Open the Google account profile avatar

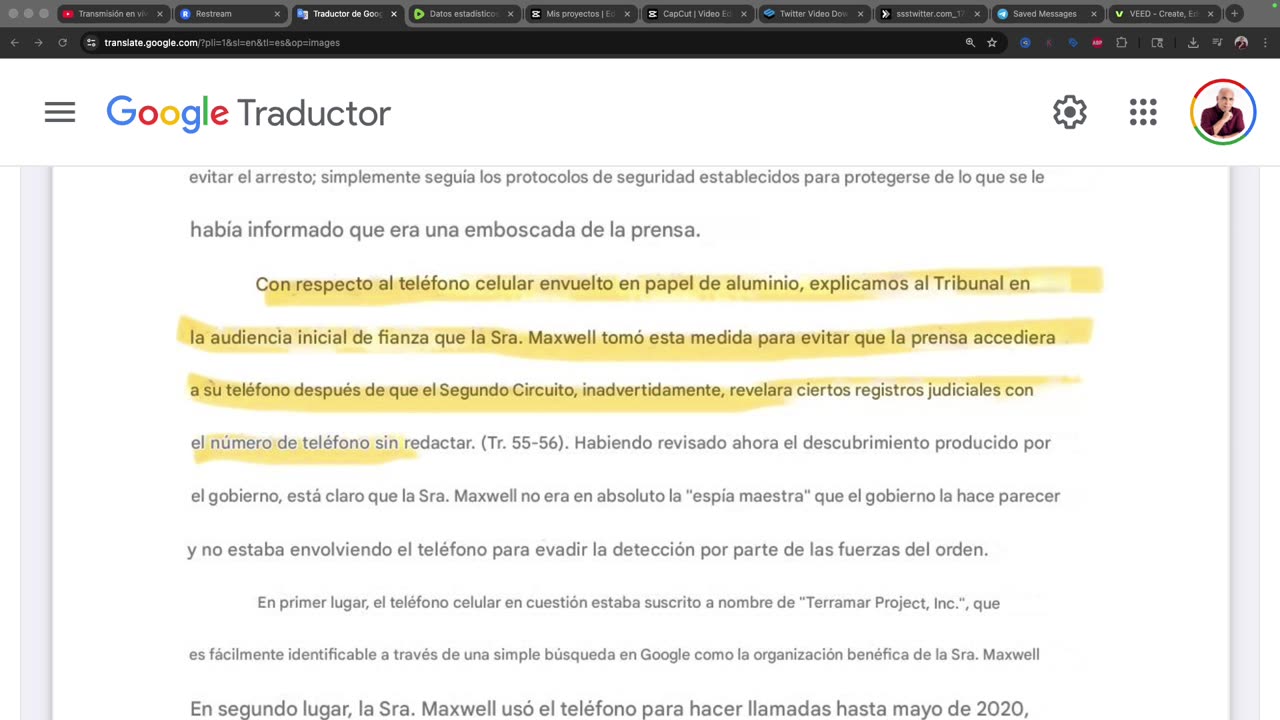pyautogui.click(x=1223, y=112)
